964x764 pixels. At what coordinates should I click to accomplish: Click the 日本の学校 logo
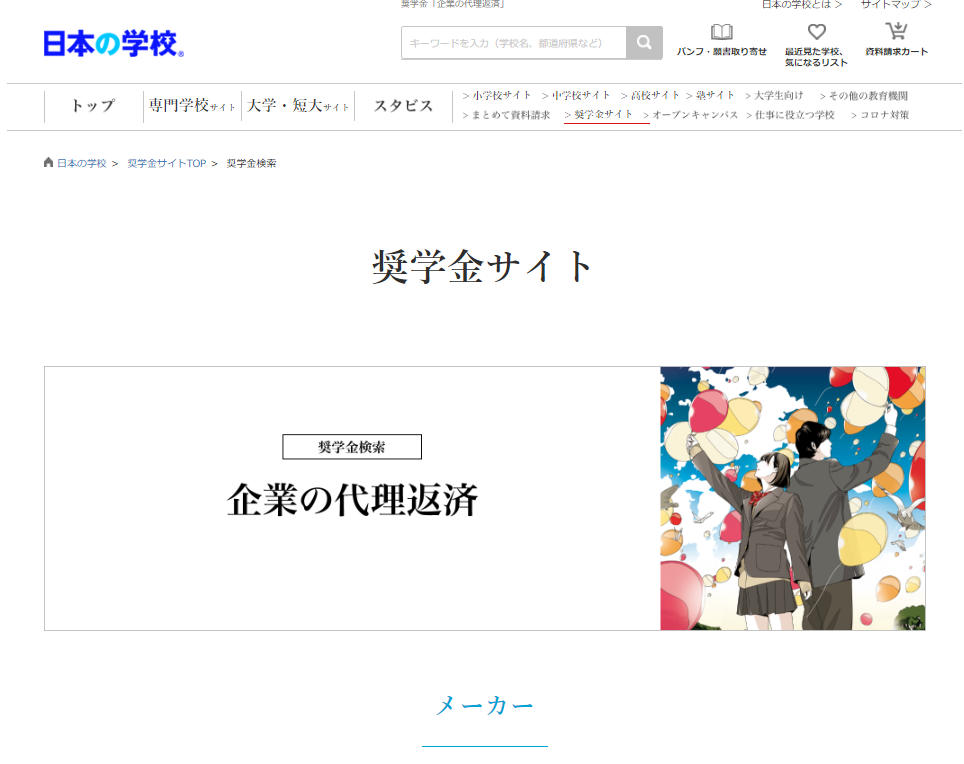(x=113, y=44)
